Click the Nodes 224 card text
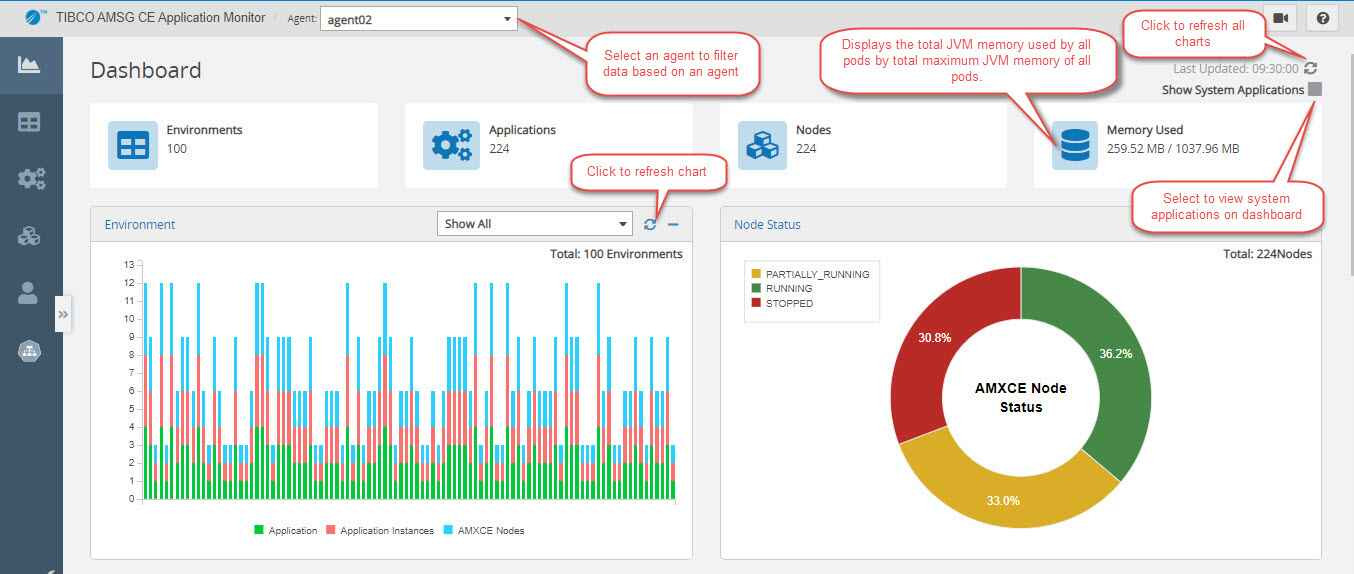1354x574 pixels. [x=813, y=139]
